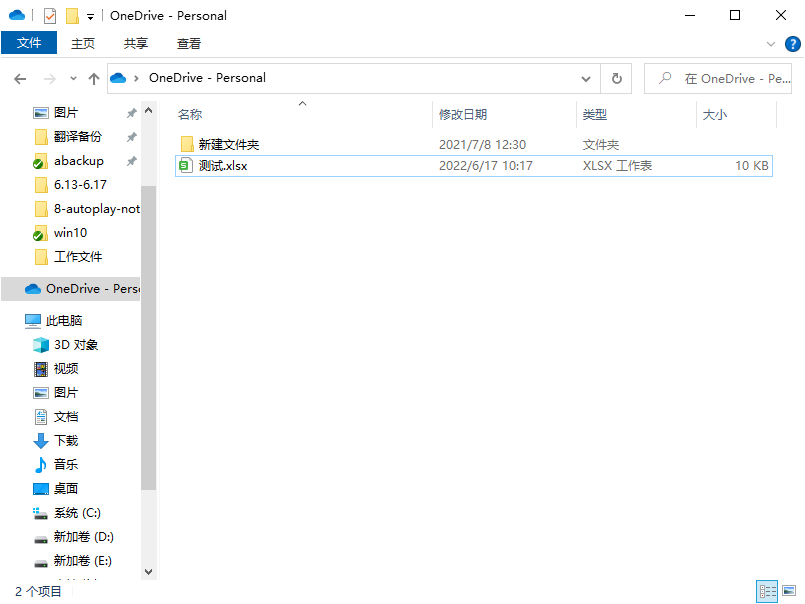The height and width of the screenshot is (604, 805).
Task: Click the navigation pane scrollbar thumb
Action: (148, 338)
